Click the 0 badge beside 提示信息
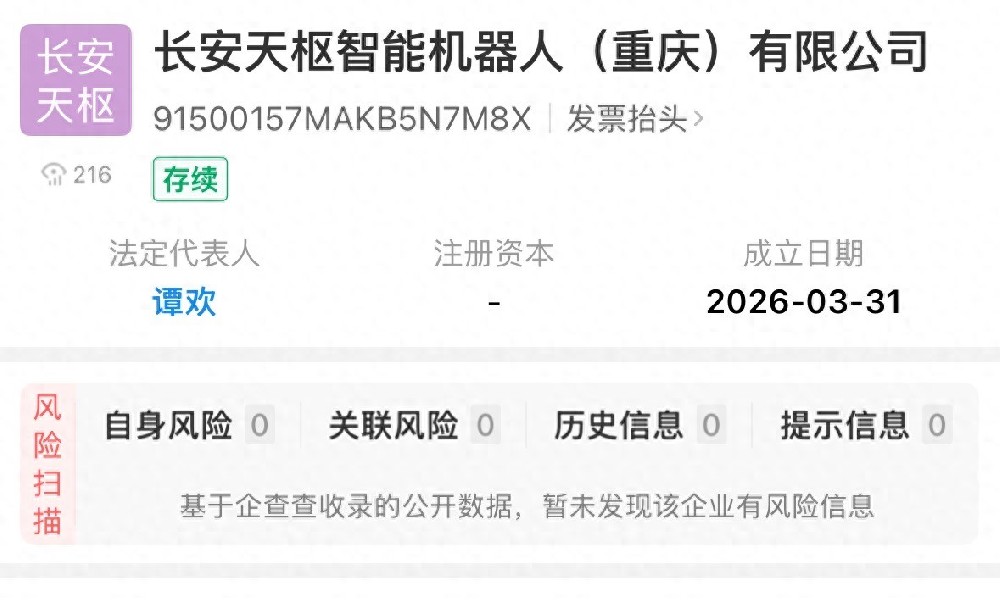 [x=937, y=425]
